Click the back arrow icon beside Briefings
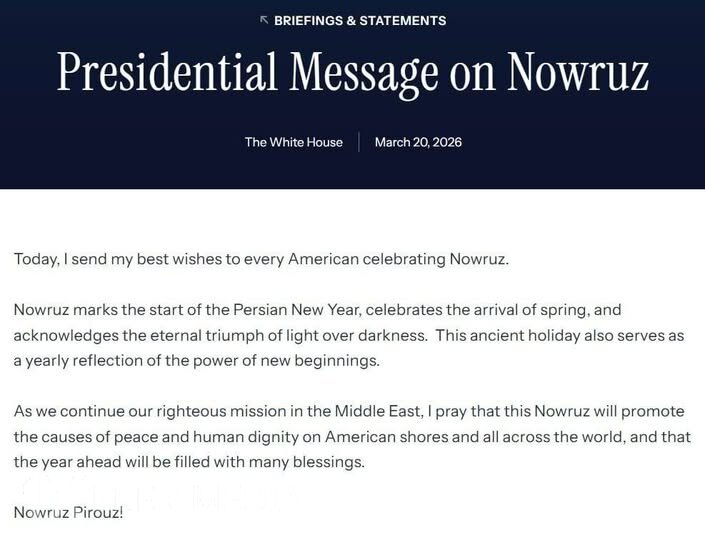Screen dimensions: 705x540 [264, 20]
